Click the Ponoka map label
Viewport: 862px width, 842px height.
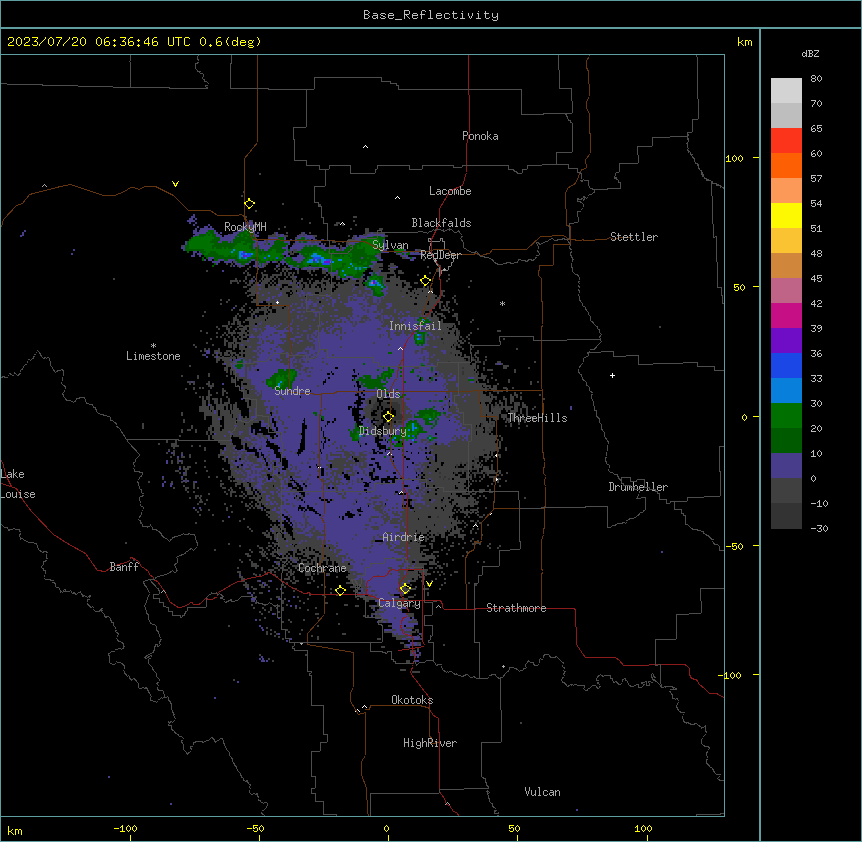point(480,136)
